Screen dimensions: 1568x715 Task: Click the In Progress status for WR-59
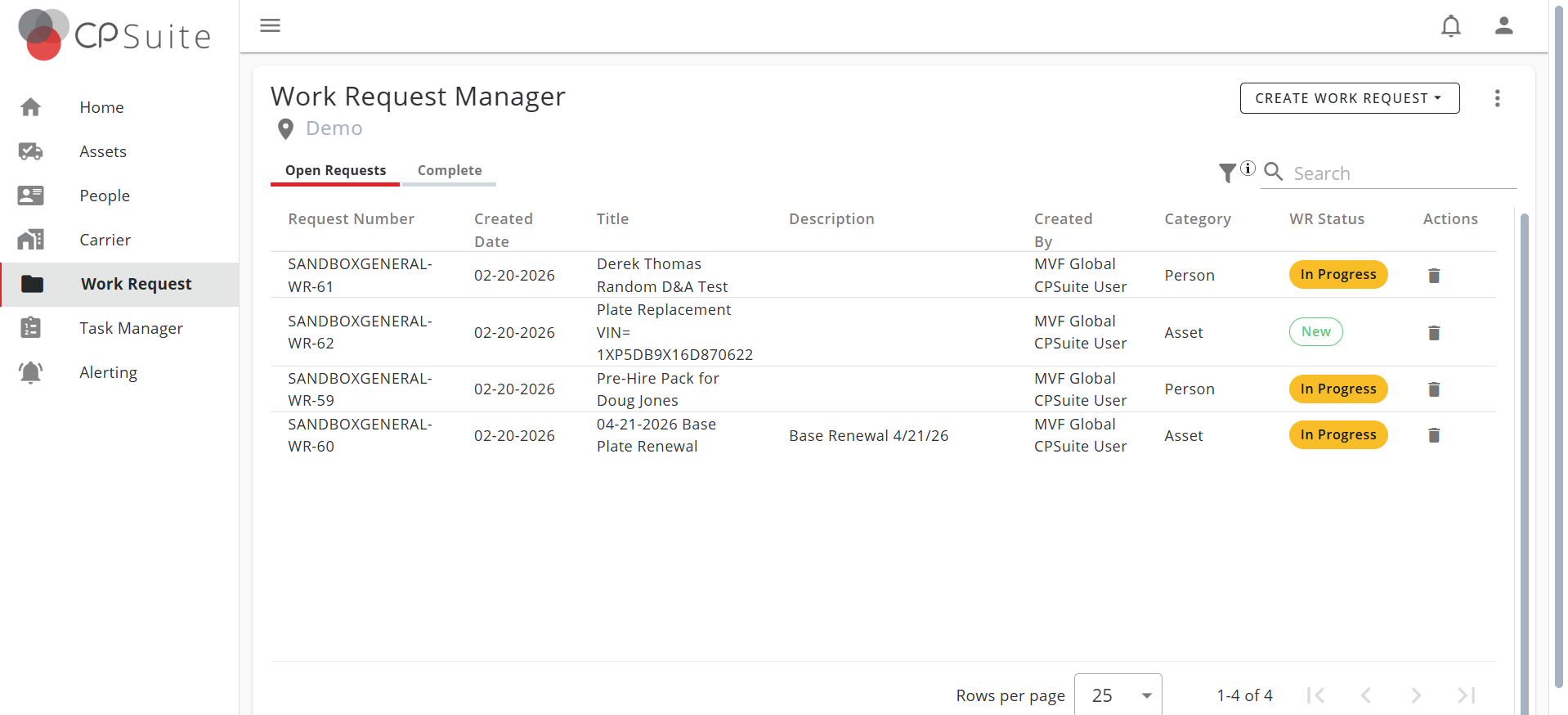(1337, 389)
